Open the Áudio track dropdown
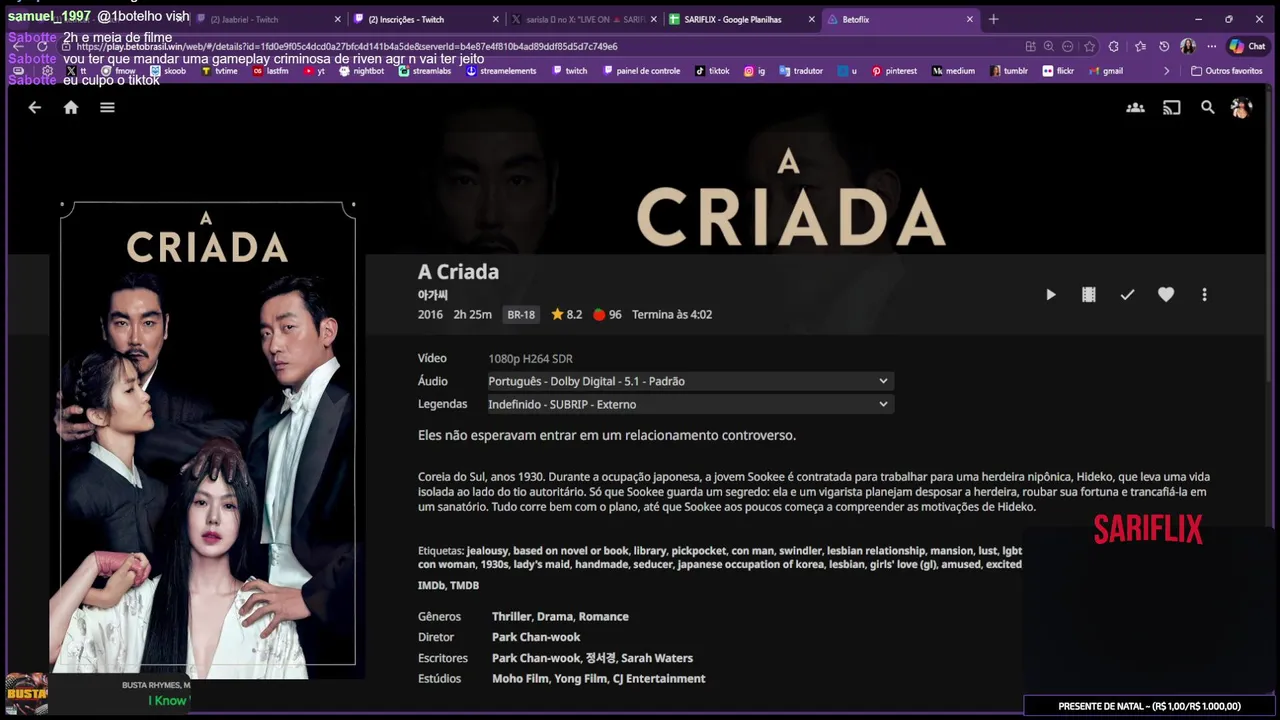 689,381
